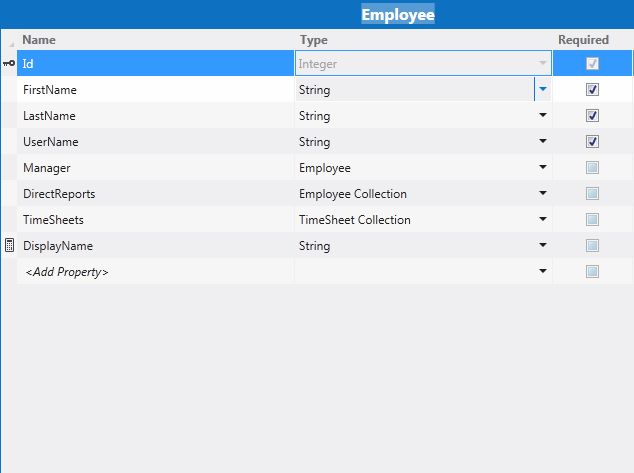Open the DisplayName type dropdown
634x473 pixels.
pos(543,245)
